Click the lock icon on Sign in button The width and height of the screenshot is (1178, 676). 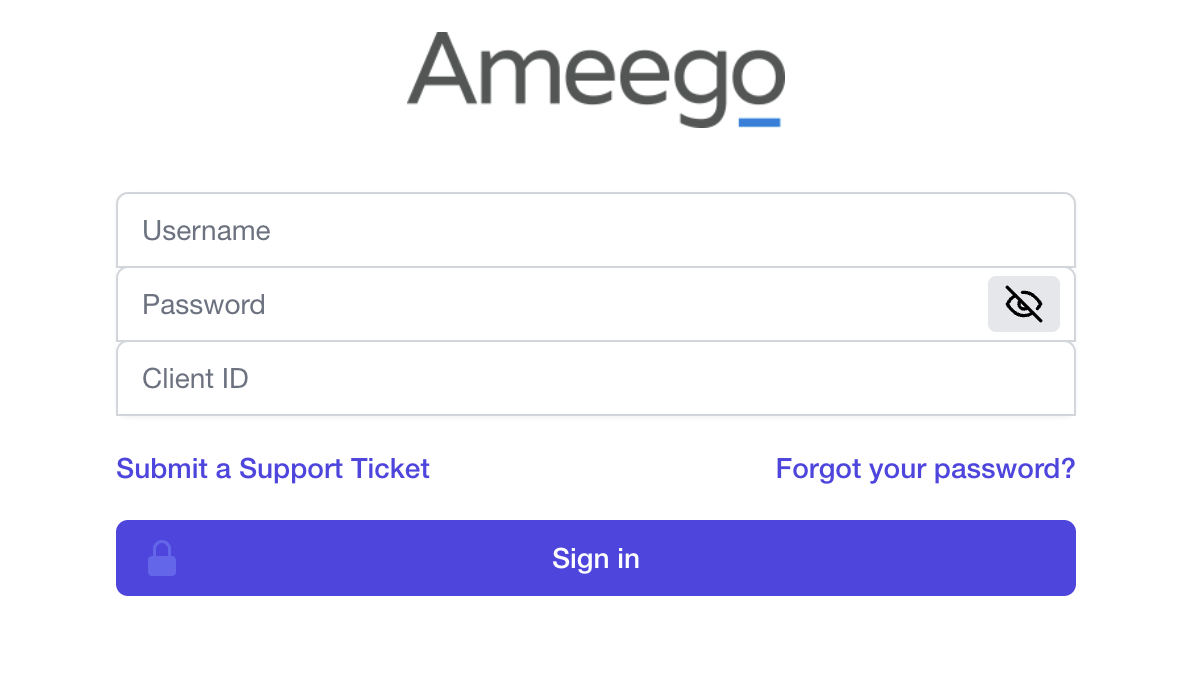162,558
